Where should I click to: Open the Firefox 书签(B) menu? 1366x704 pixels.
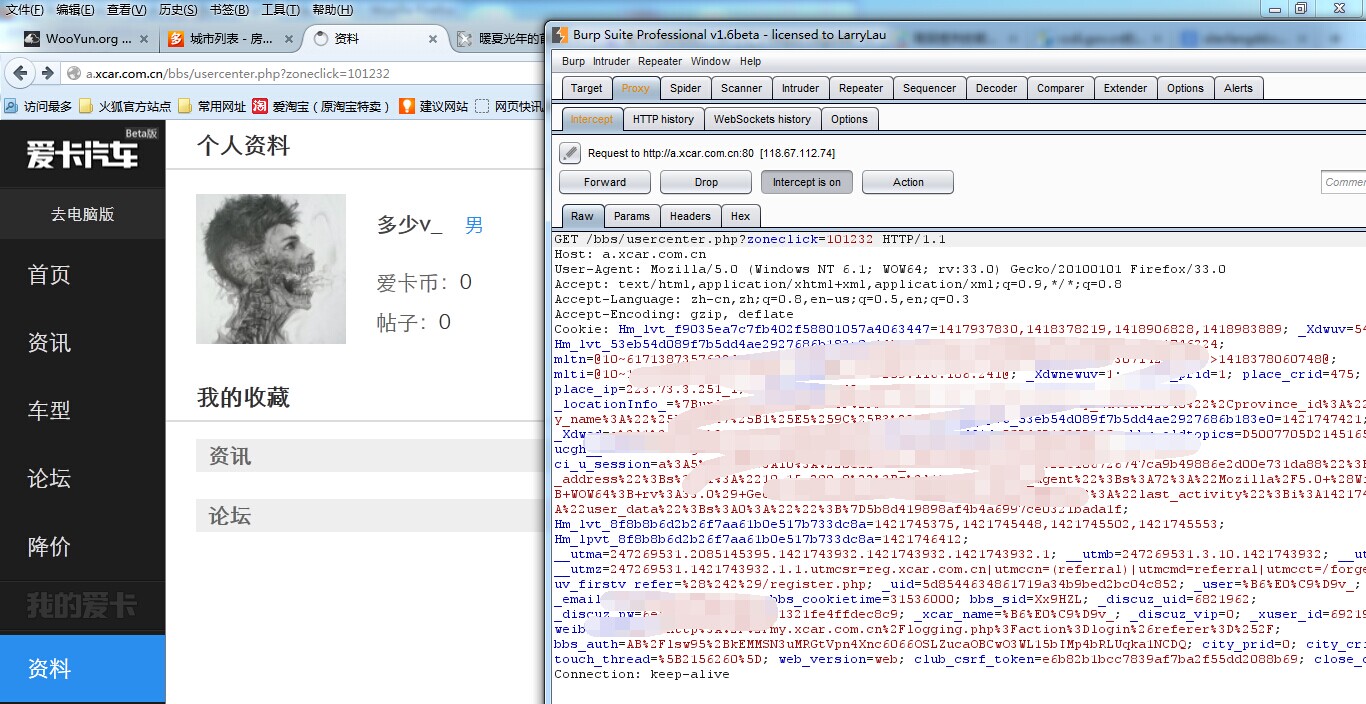(229, 10)
